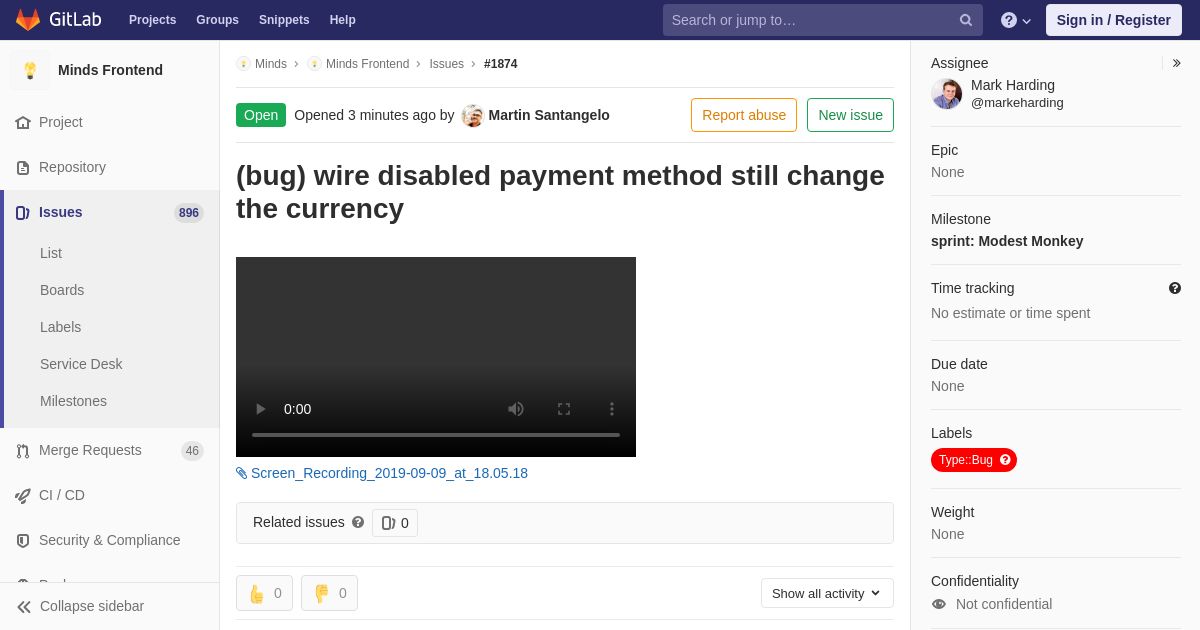Open the video more-options menu
1200x630 pixels.
click(x=612, y=409)
